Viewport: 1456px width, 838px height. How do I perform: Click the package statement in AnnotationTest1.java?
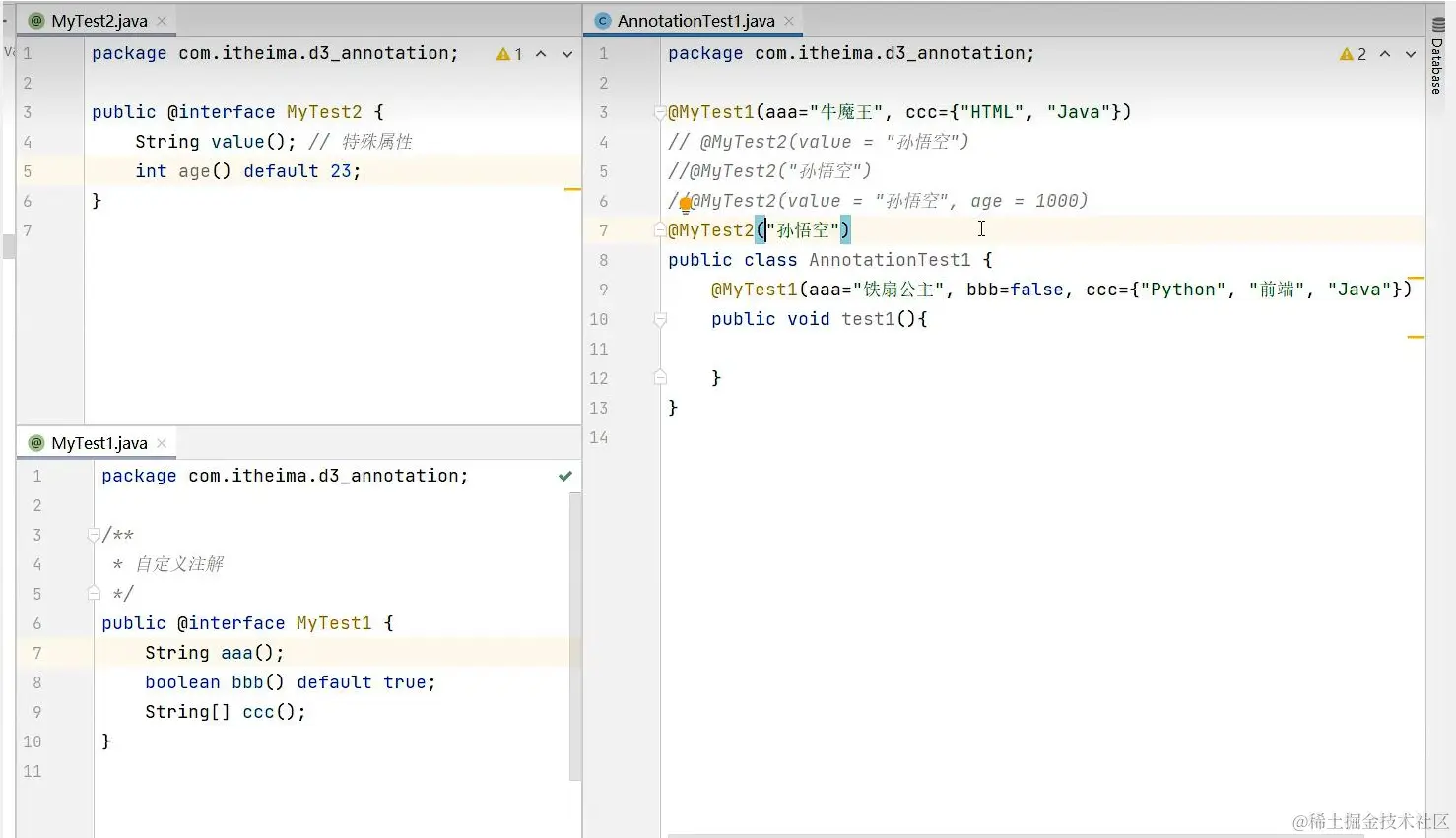[x=851, y=53]
